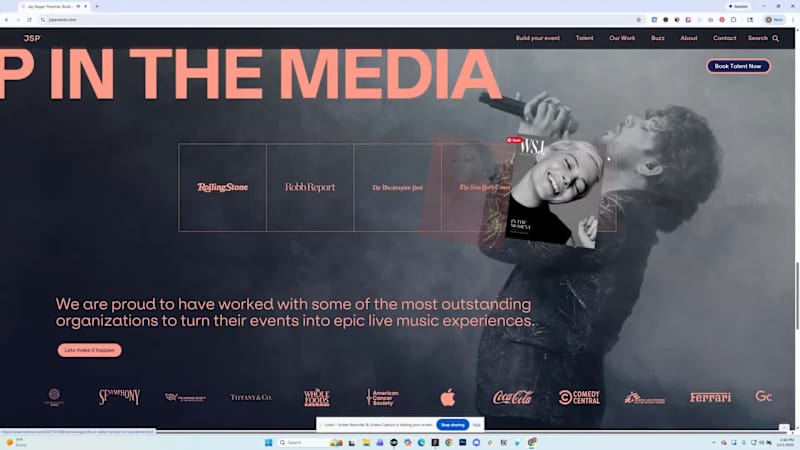Bookmark this page with the star icon
This screenshot has height=450, width=800.
pyautogui.click(x=638, y=19)
